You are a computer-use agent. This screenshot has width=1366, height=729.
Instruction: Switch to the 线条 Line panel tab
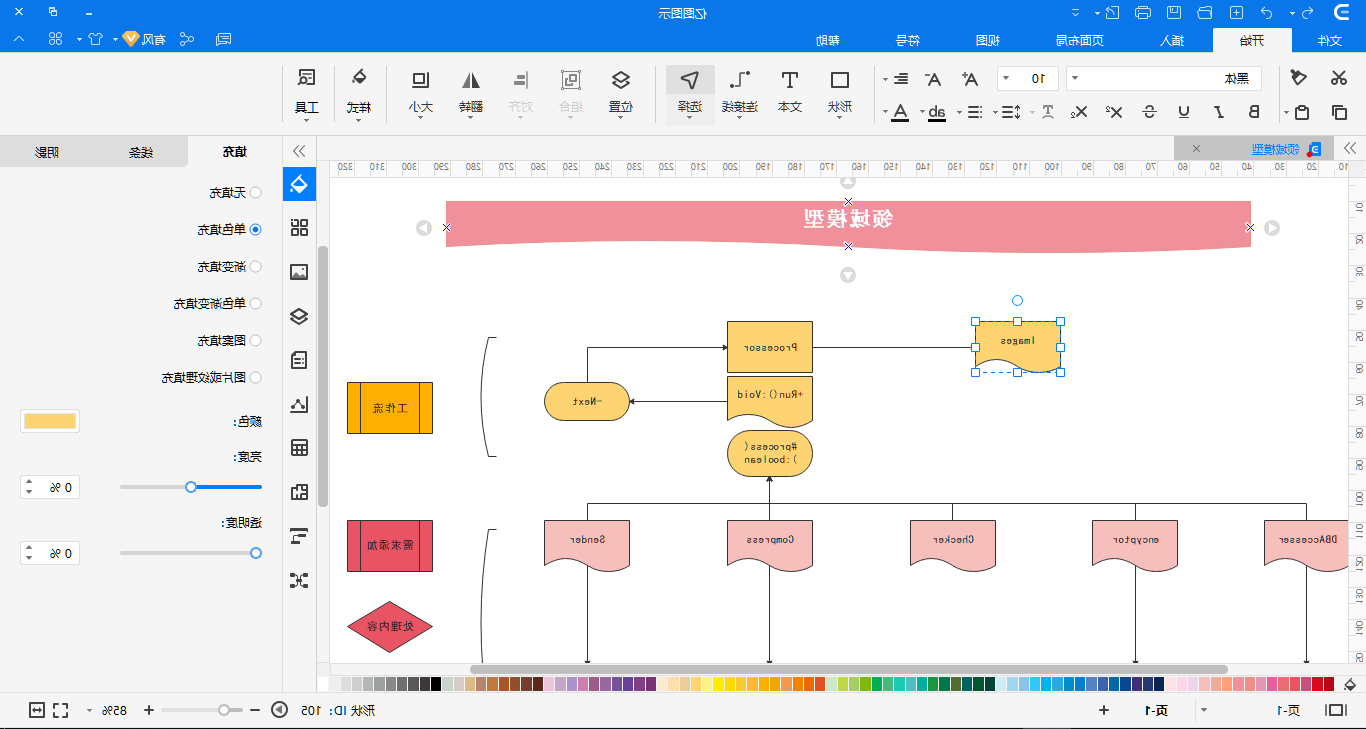(140, 152)
